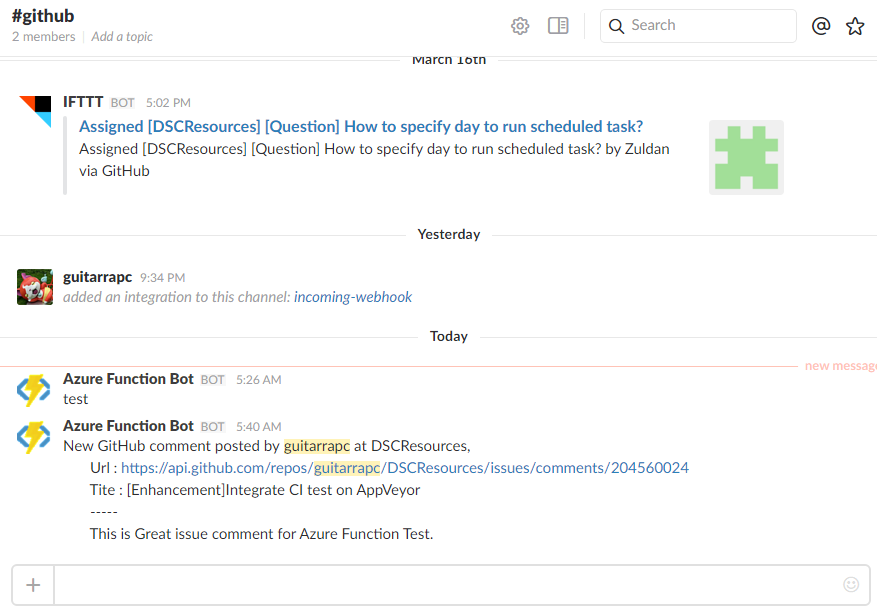The height and width of the screenshot is (609, 877).
Task: Click the Yesterday date divider label
Action: (x=449, y=234)
